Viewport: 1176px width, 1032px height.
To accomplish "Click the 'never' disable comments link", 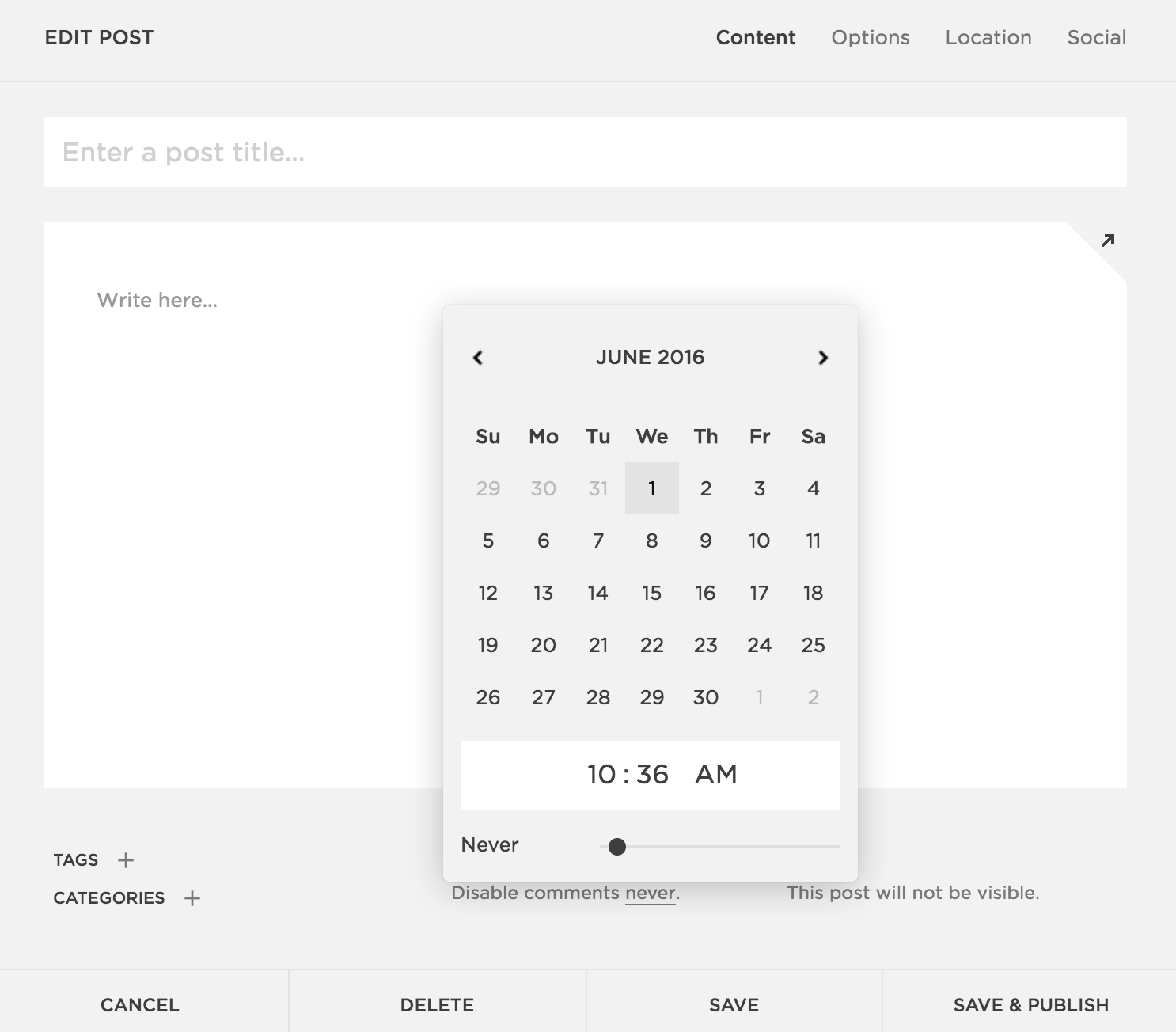I will click(650, 894).
